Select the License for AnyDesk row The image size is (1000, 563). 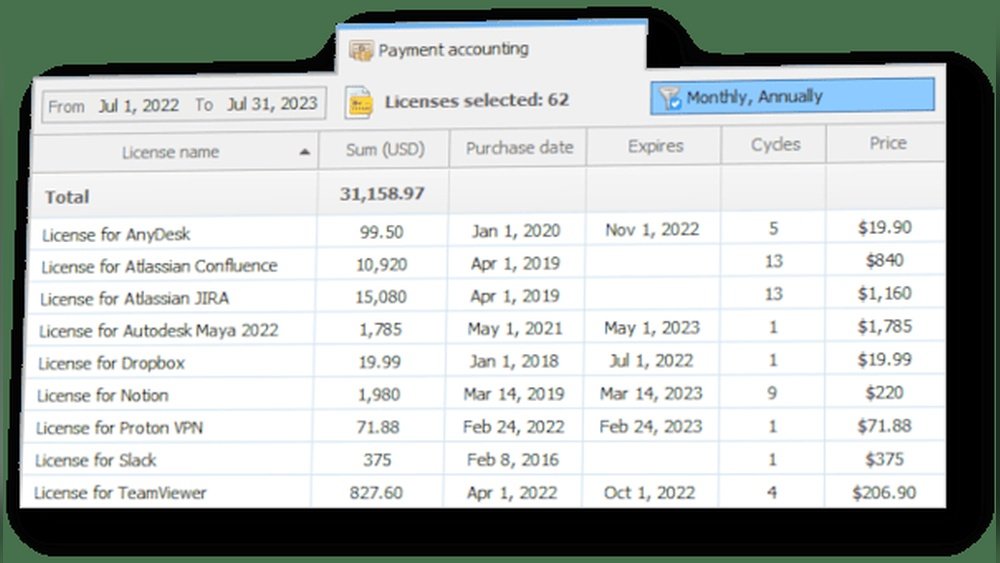pyautogui.click(x=116, y=235)
